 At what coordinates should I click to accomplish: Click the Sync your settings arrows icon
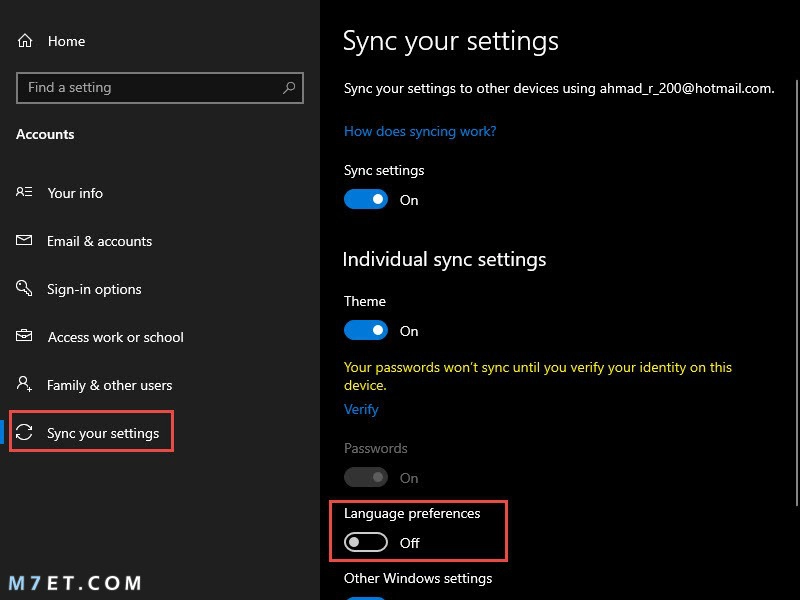[24, 432]
